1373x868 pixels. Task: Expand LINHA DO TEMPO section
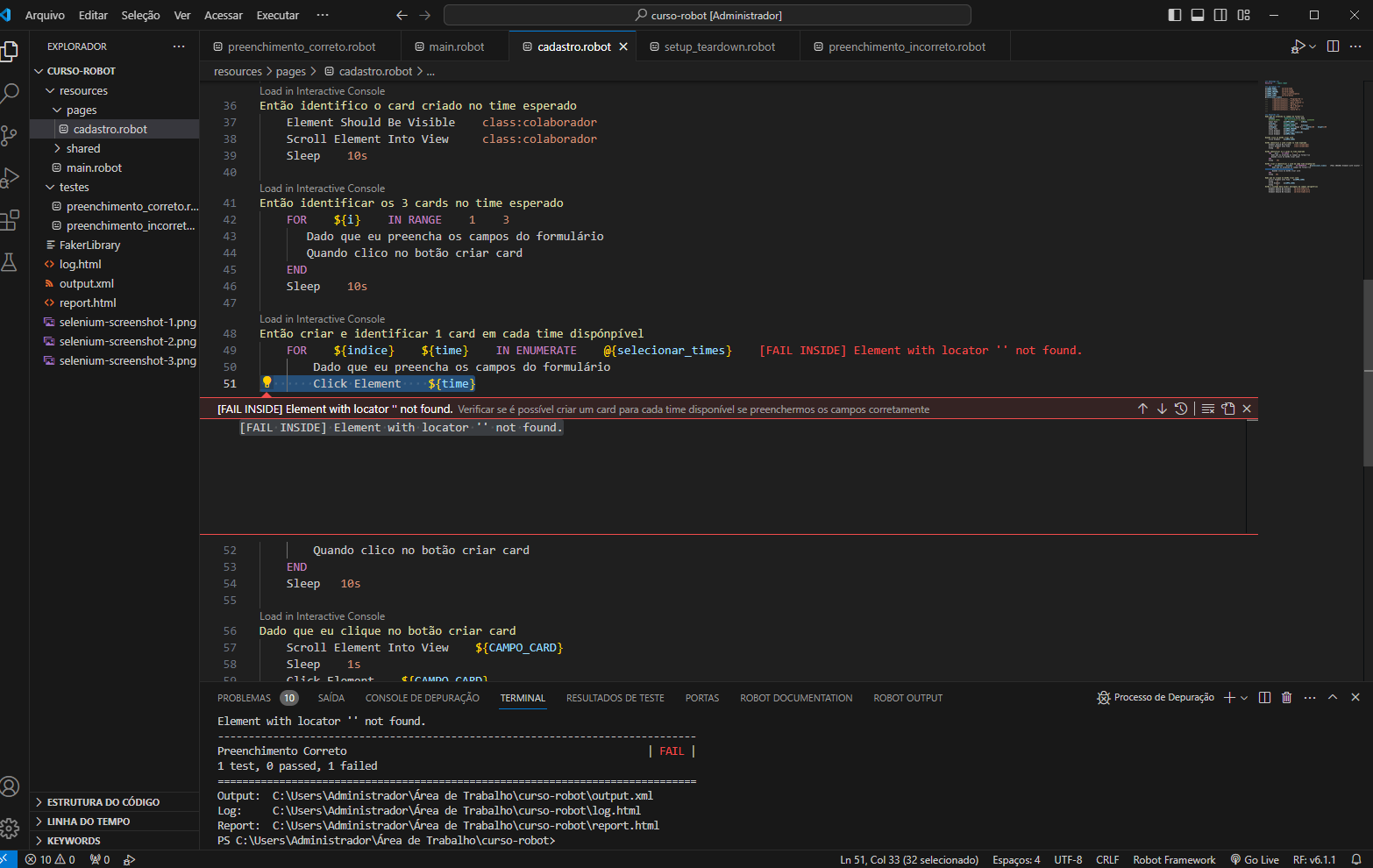tap(114, 822)
